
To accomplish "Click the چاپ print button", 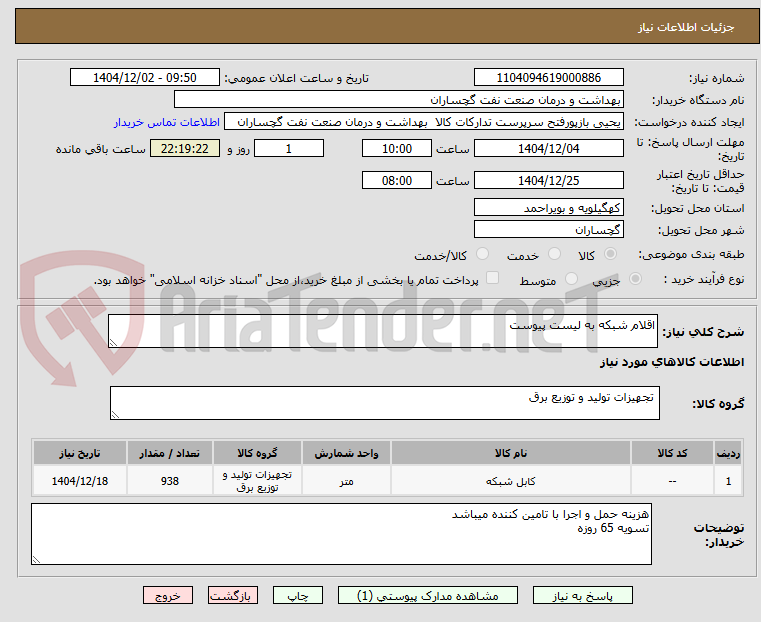I will pos(298,595).
